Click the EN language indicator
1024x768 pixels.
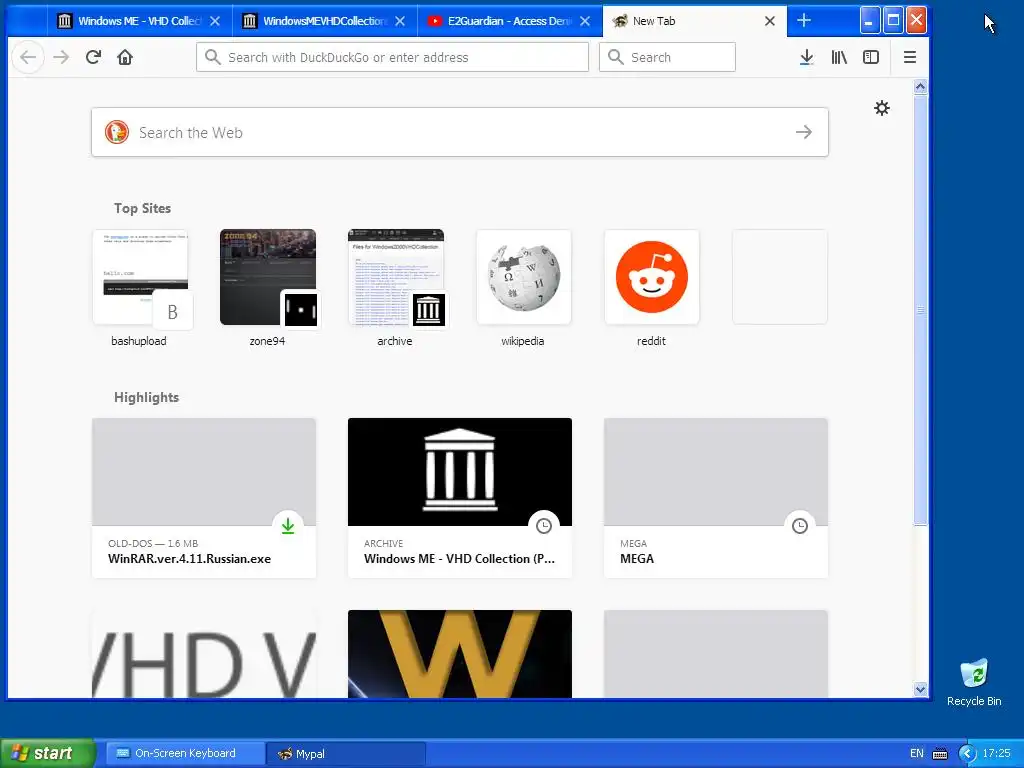pyautogui.click(x=917, y=754)
